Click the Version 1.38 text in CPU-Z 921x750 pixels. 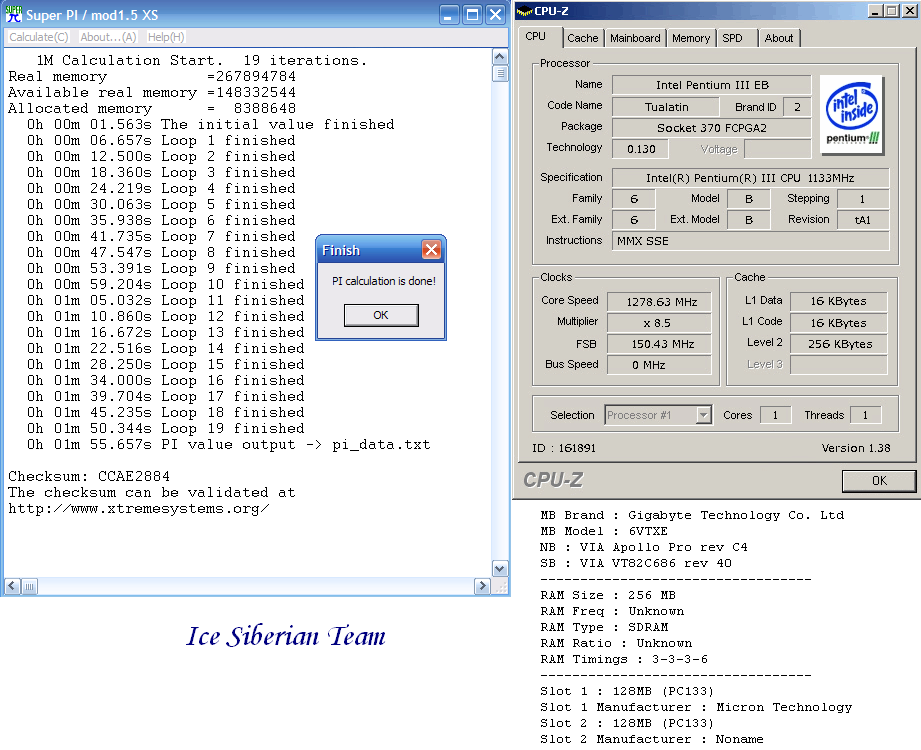tap(856, 448)
